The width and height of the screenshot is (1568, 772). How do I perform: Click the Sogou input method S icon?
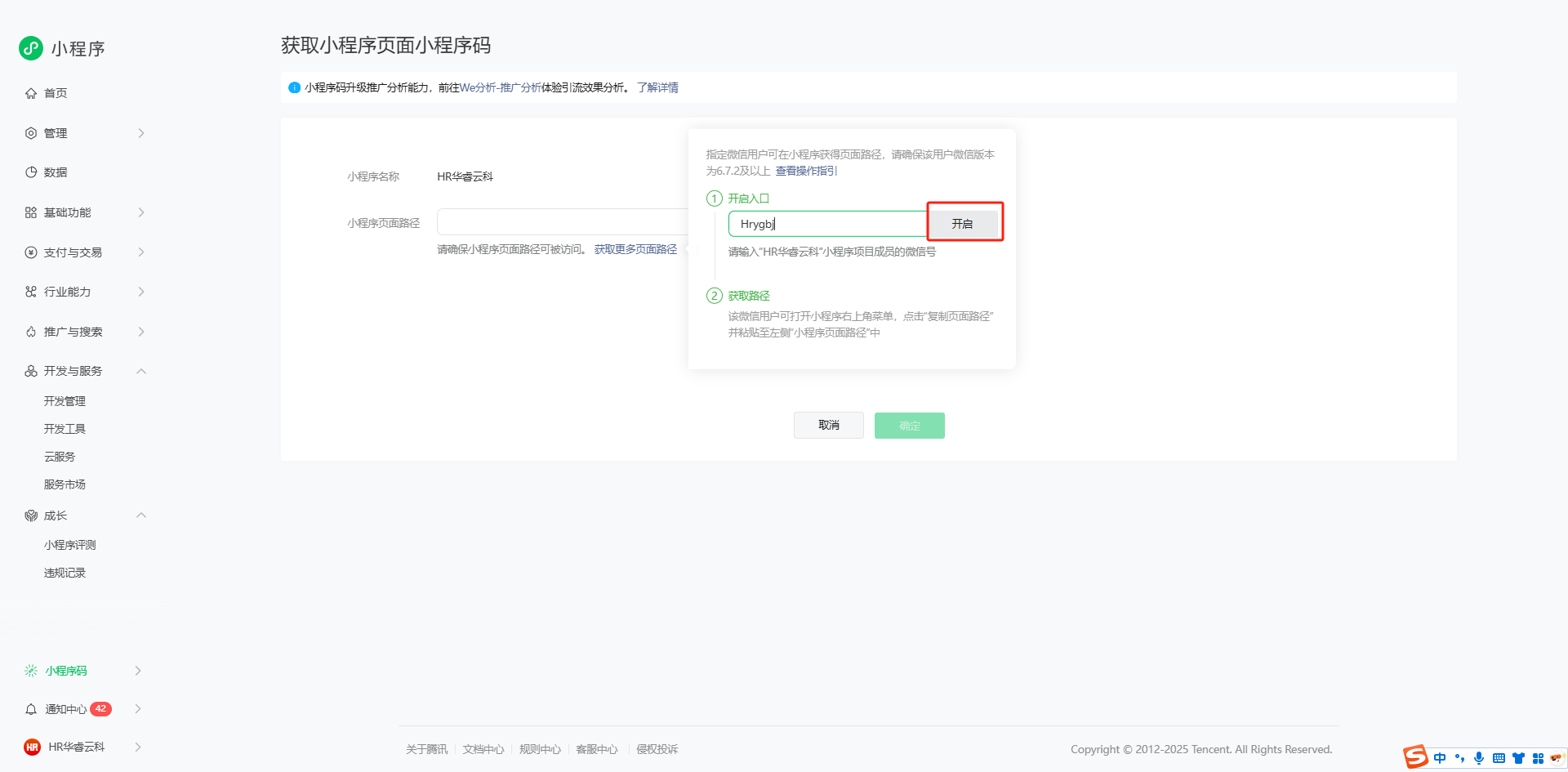tap(1415, 757)
